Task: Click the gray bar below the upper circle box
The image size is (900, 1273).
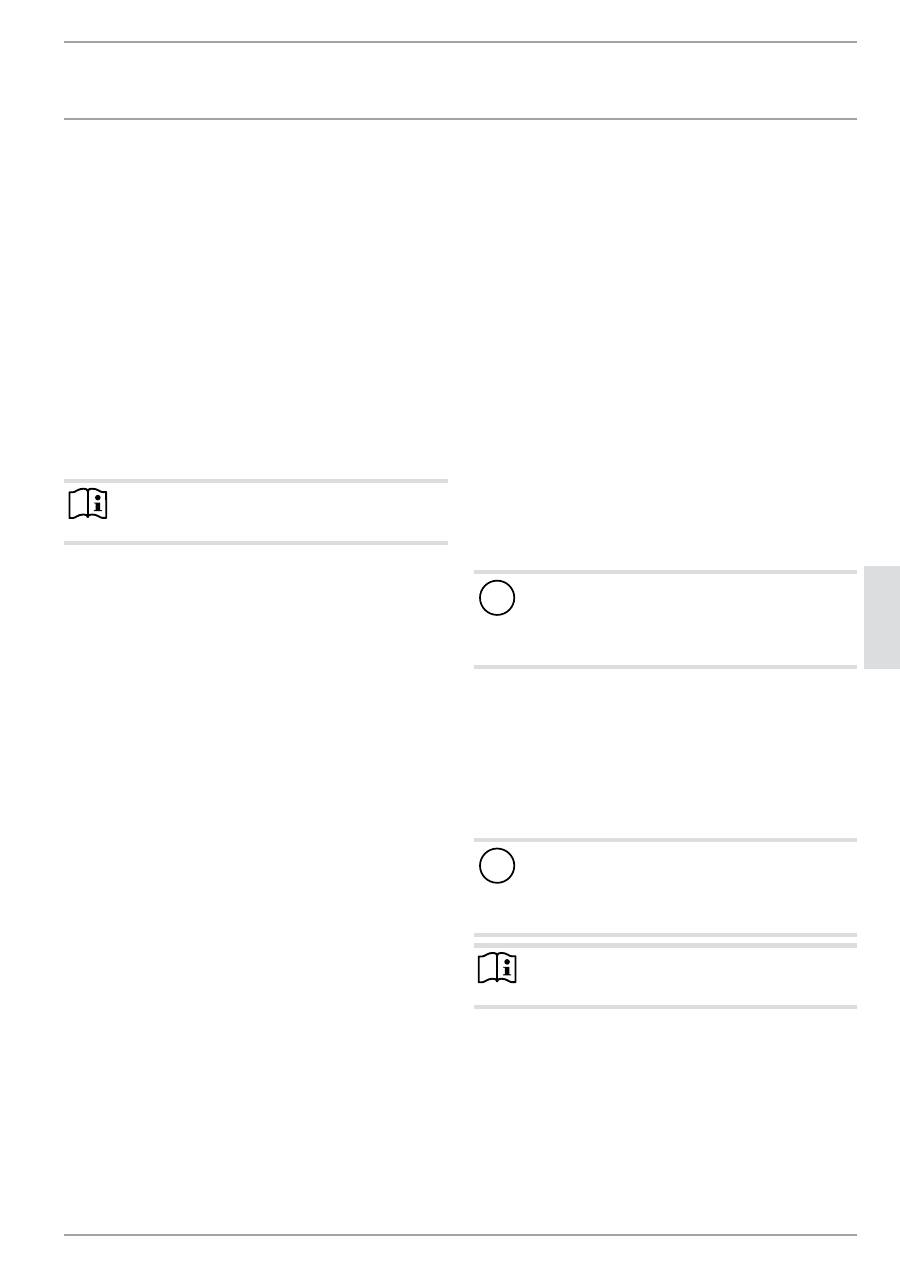Action: [x=664, y=666]
